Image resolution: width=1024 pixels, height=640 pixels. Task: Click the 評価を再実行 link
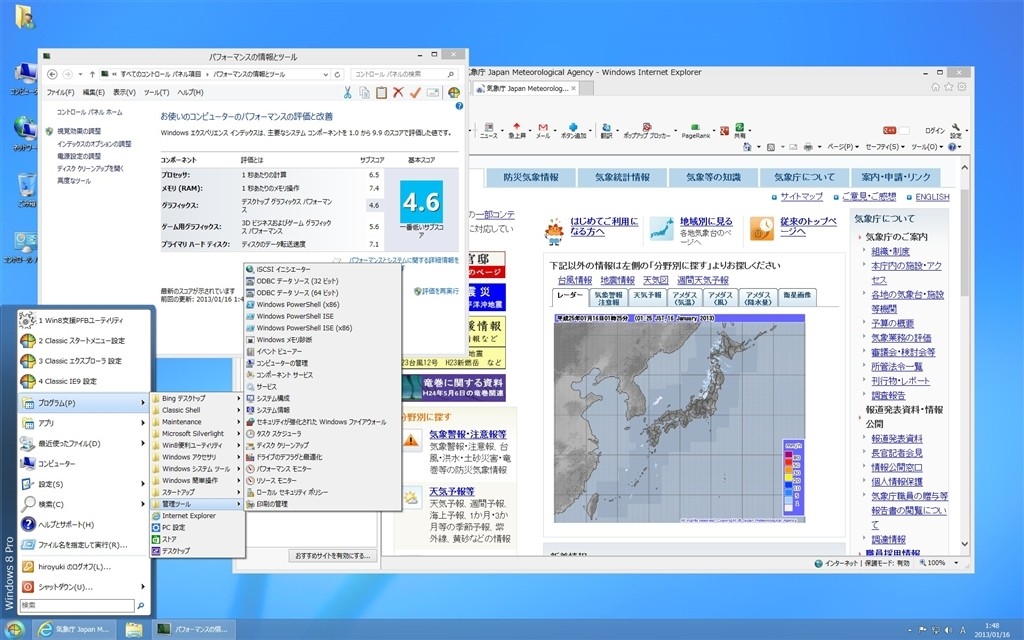point(437,291)
